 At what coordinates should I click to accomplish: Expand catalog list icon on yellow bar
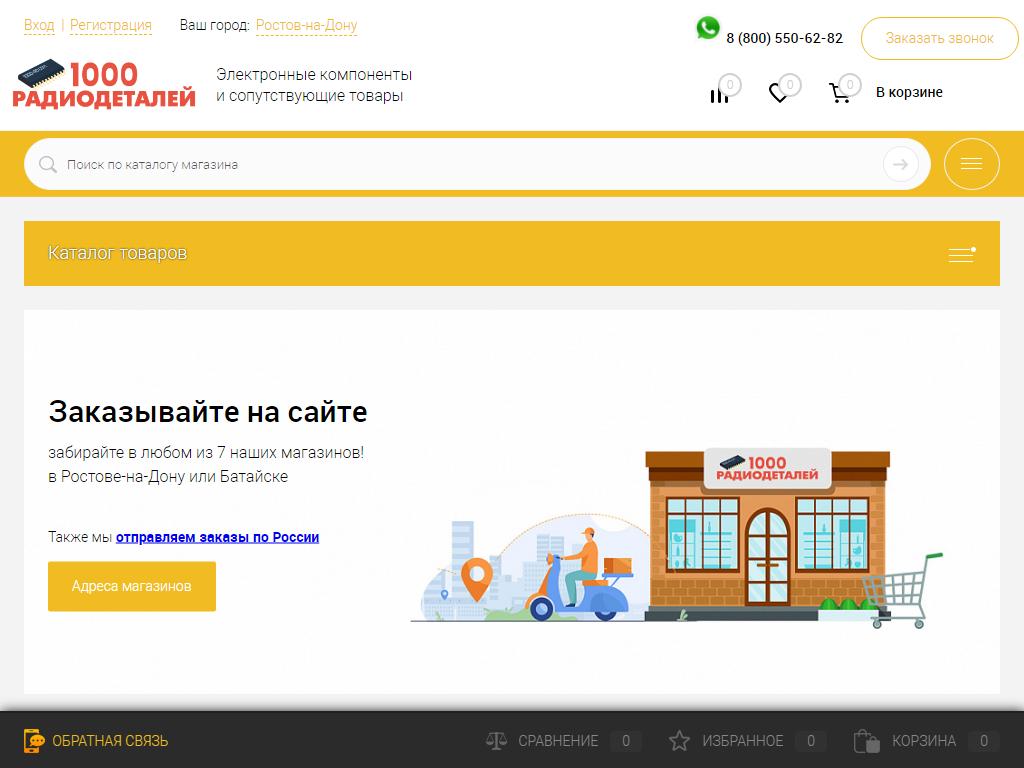tap(961, 254)
